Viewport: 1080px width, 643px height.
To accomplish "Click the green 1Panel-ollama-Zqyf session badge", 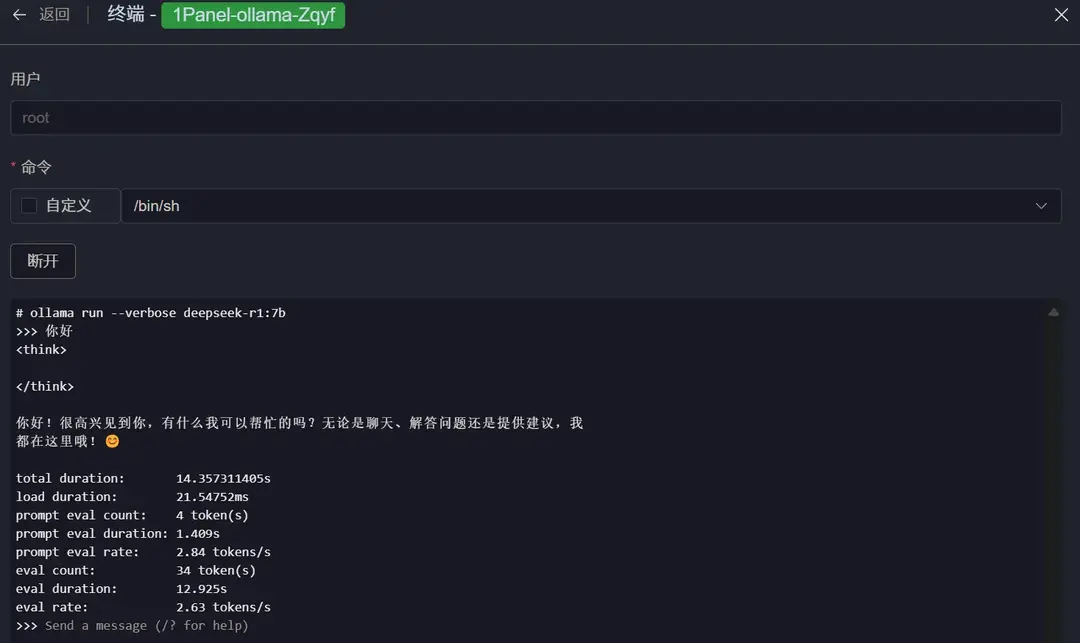I will click(253, 15).
